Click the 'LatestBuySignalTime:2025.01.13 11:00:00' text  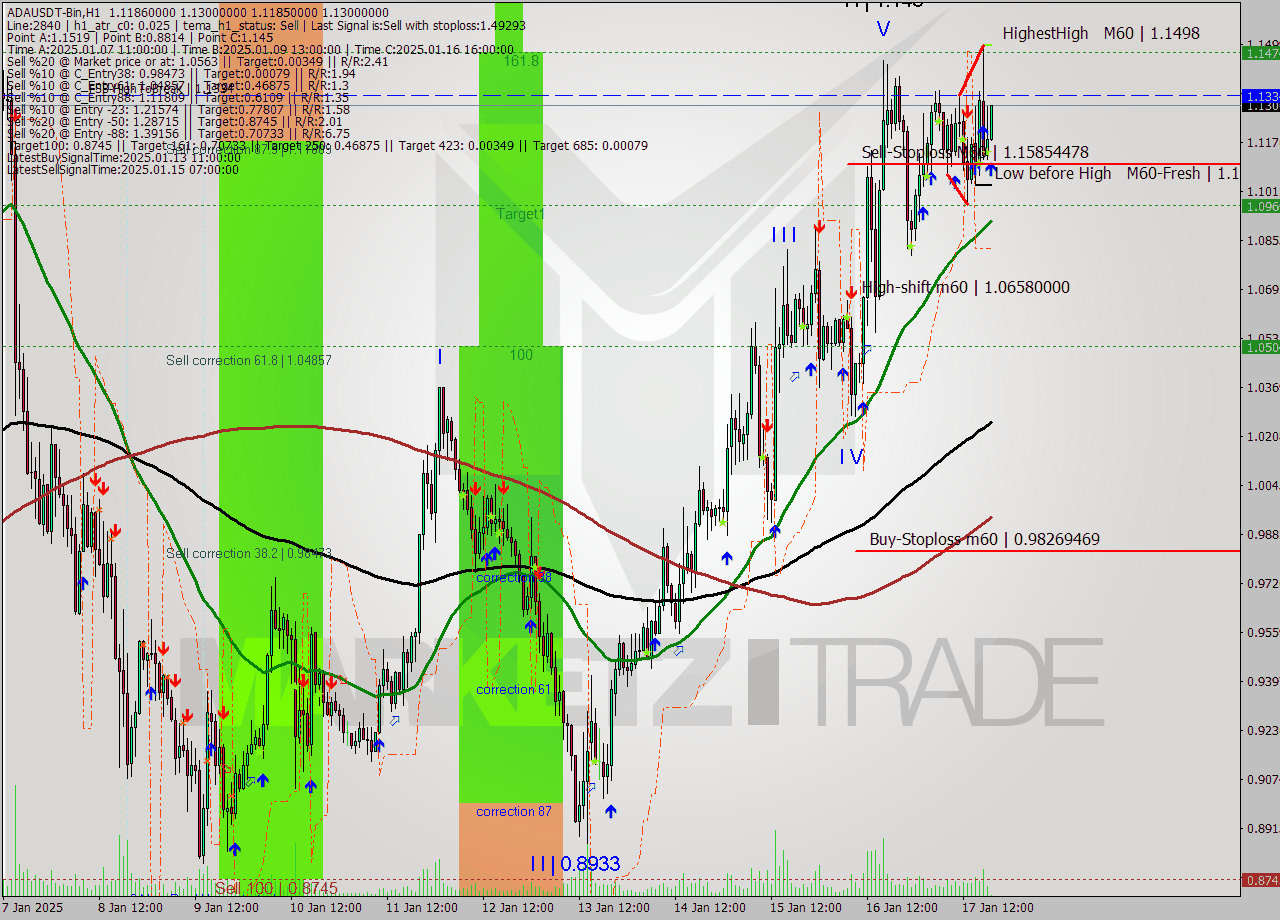tap(122, 157)
